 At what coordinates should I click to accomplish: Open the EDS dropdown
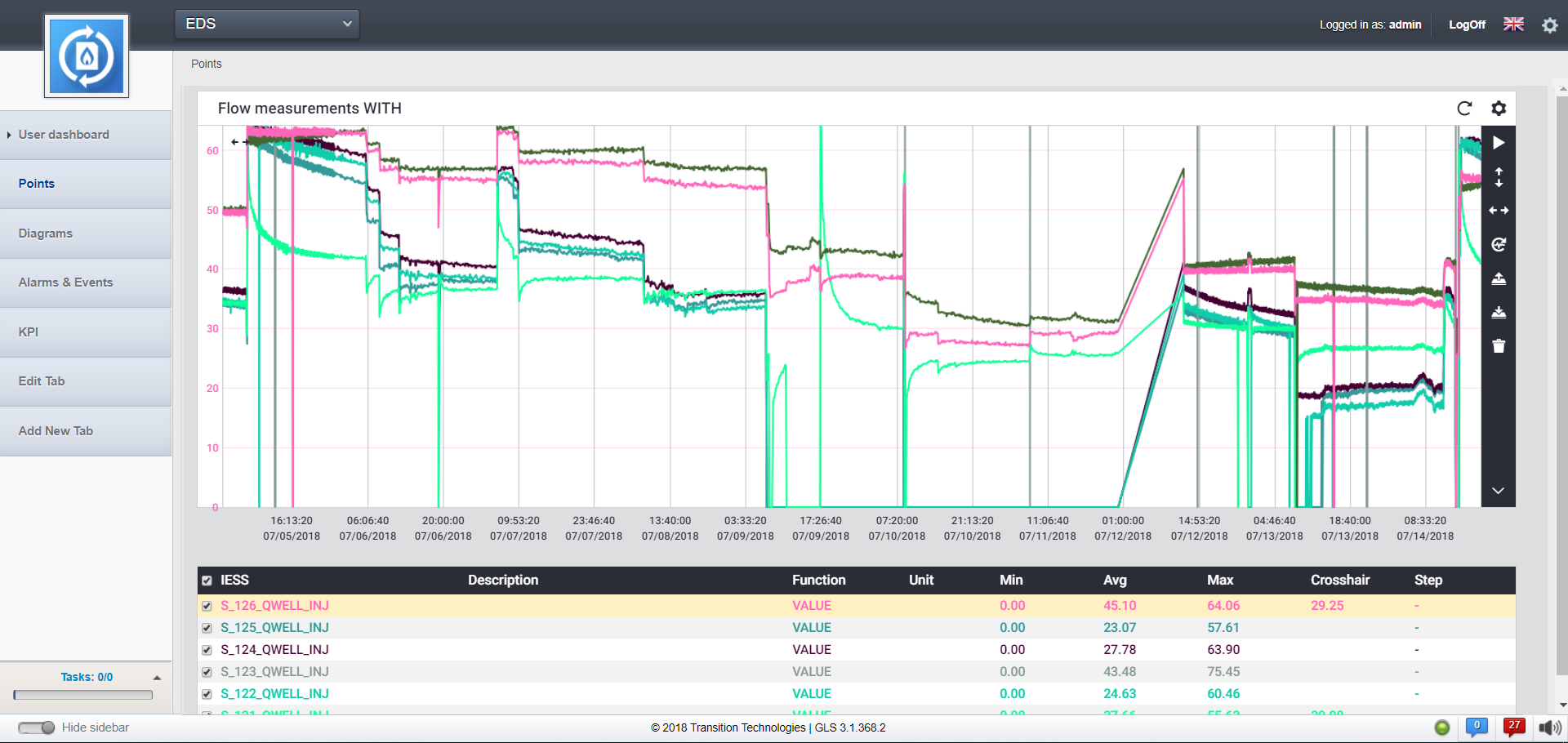pos(267,24)
